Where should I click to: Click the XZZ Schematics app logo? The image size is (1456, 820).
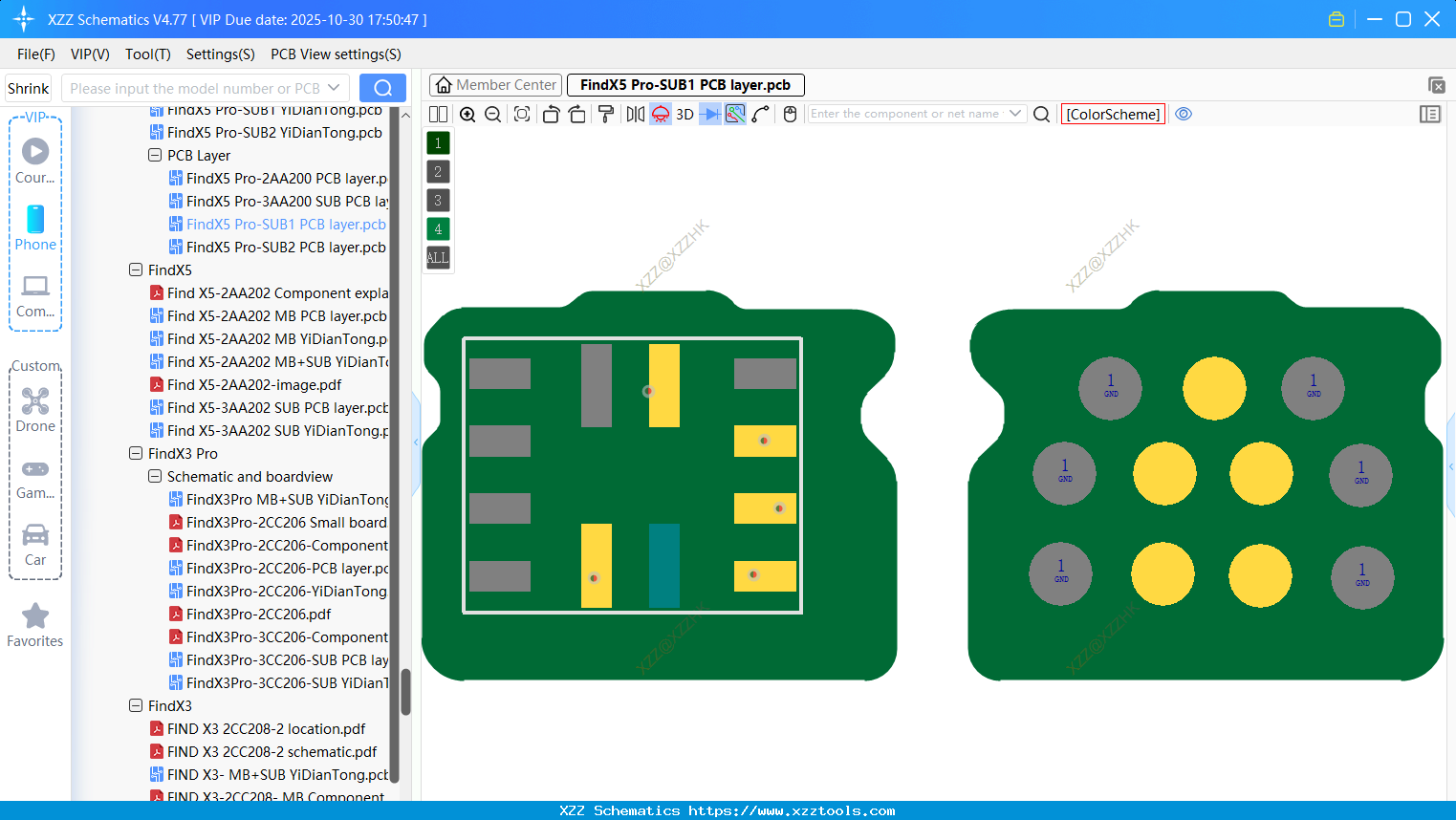point(24,19)
